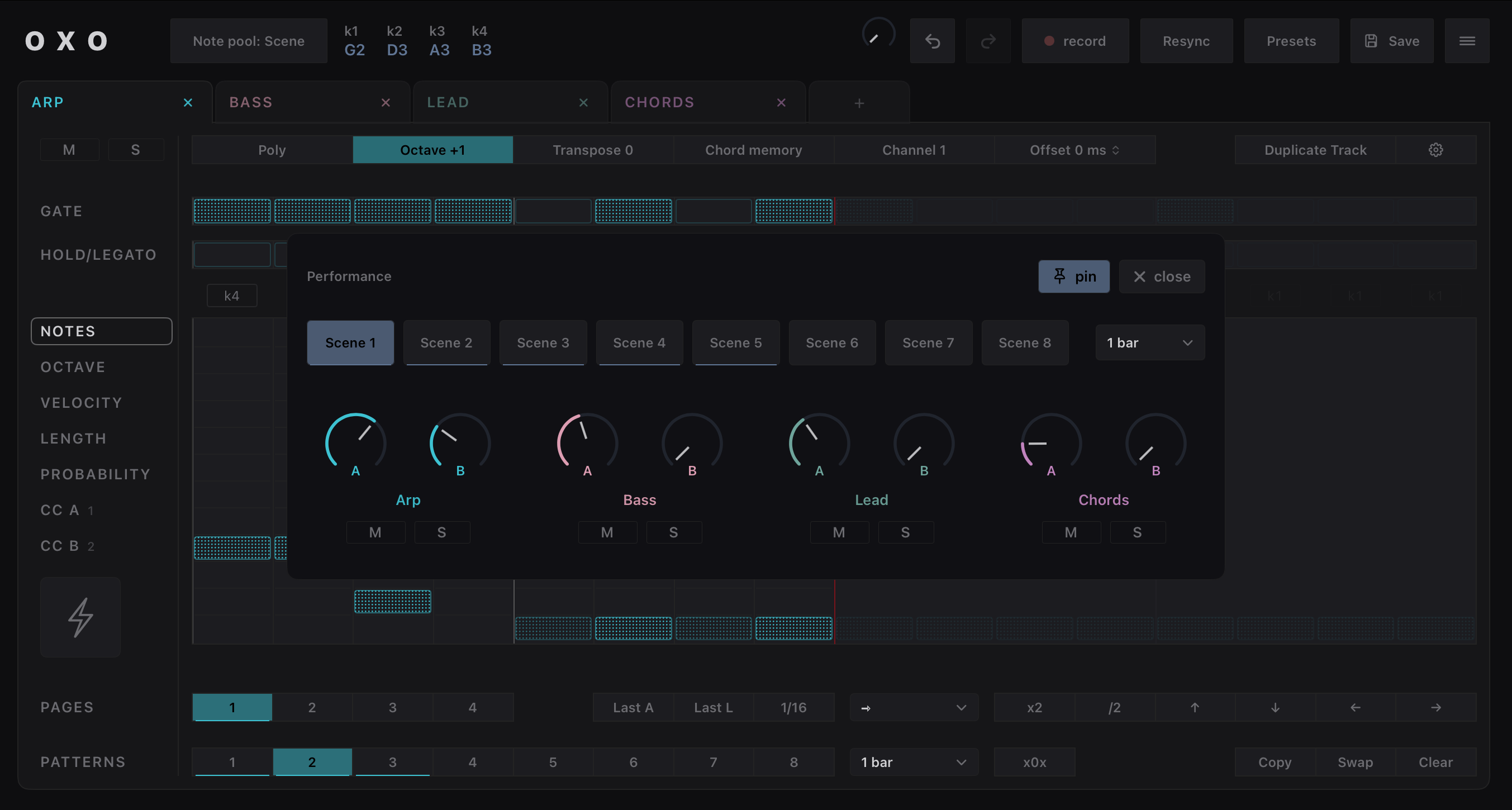Click the Resync button
The width and height of the screenshot is (1512, 810).
coord(1186,41)
